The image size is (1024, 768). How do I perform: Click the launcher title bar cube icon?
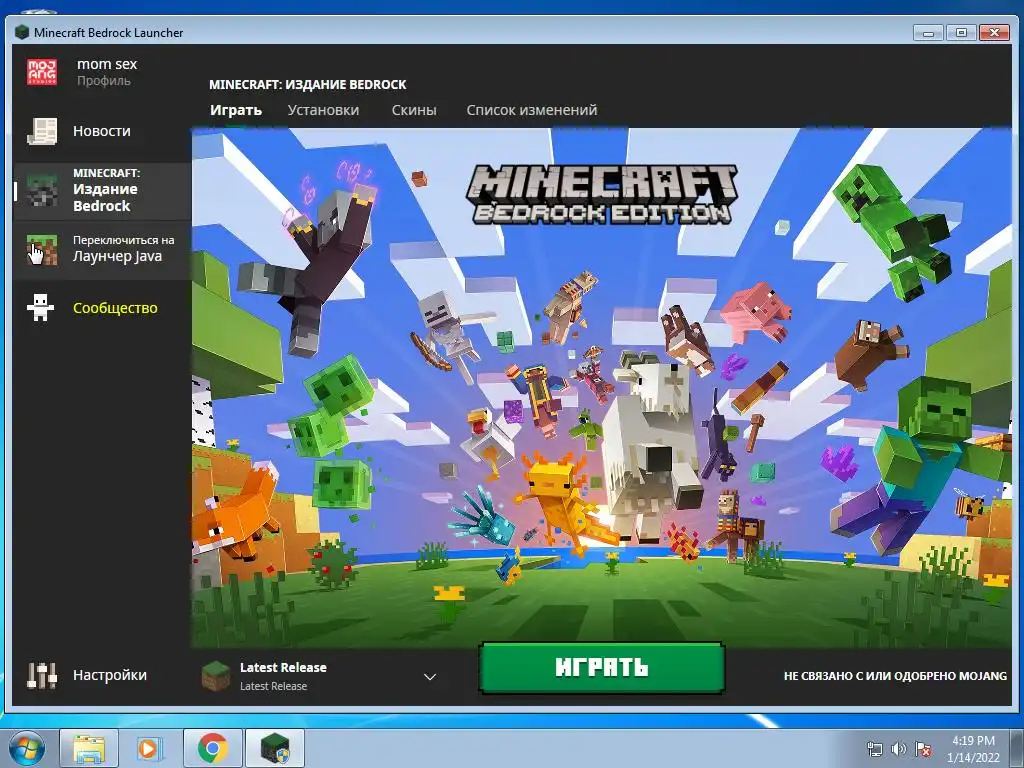pos(22,32)
